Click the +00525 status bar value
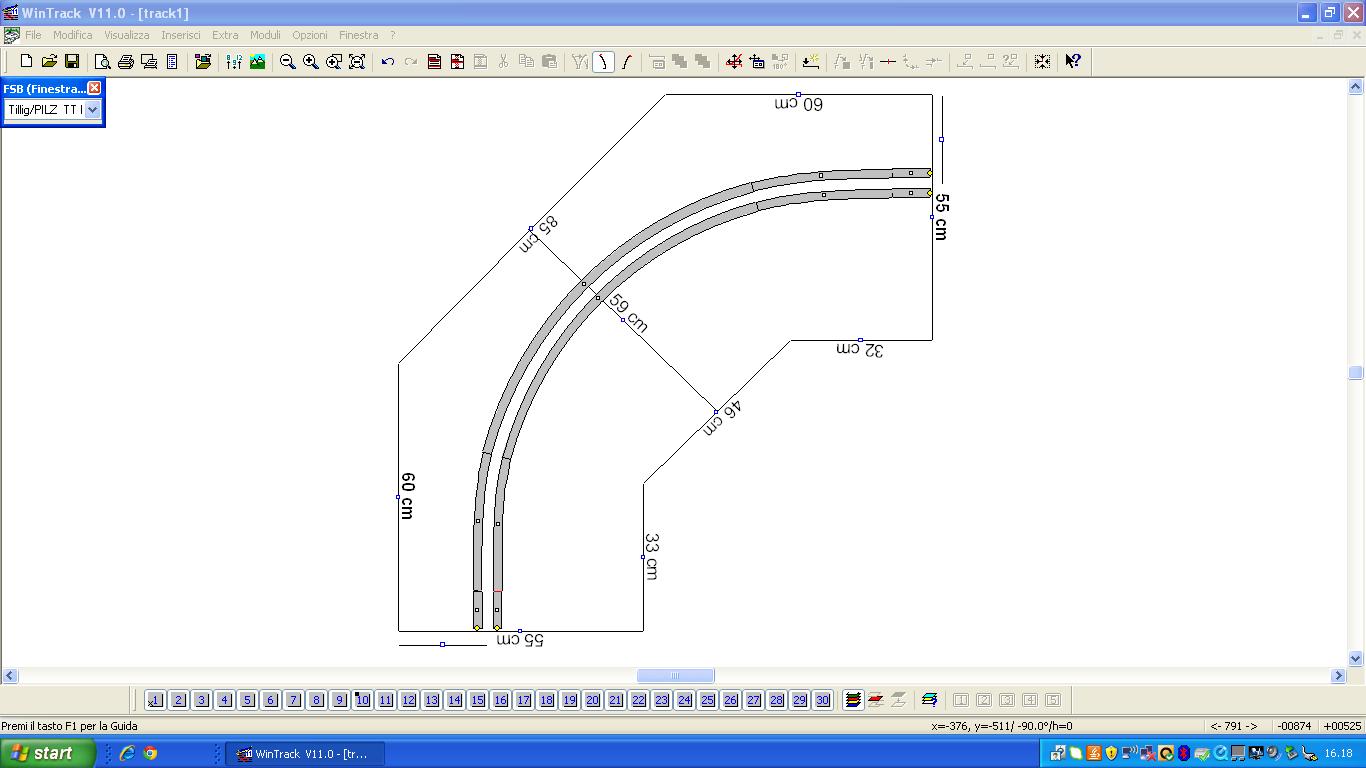This screenshot has height=768, width=1366. tap(1342, 726)
